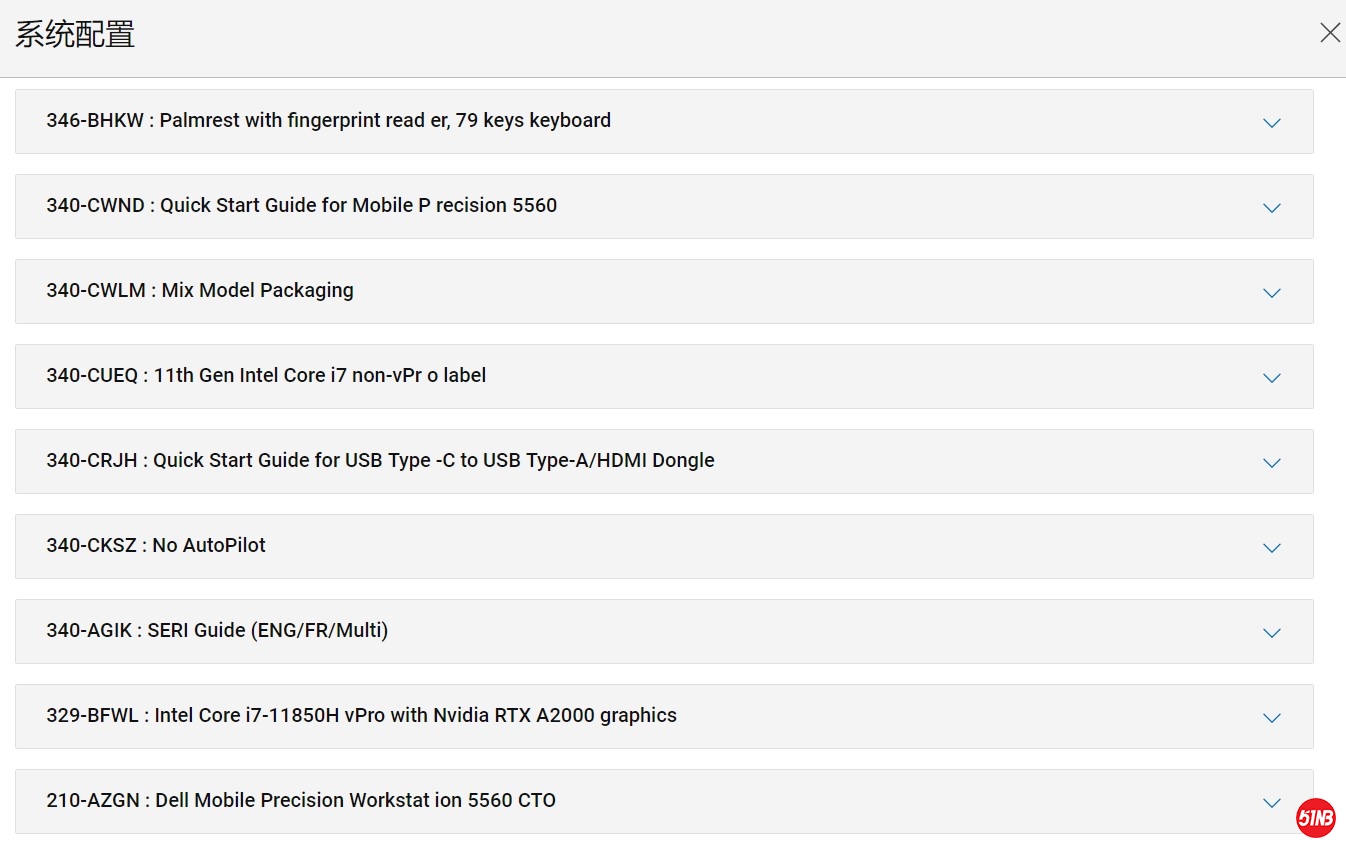
Task: Select the 210-AZGN Dell Mobile Precision text
Action: [x=301, y=801]
